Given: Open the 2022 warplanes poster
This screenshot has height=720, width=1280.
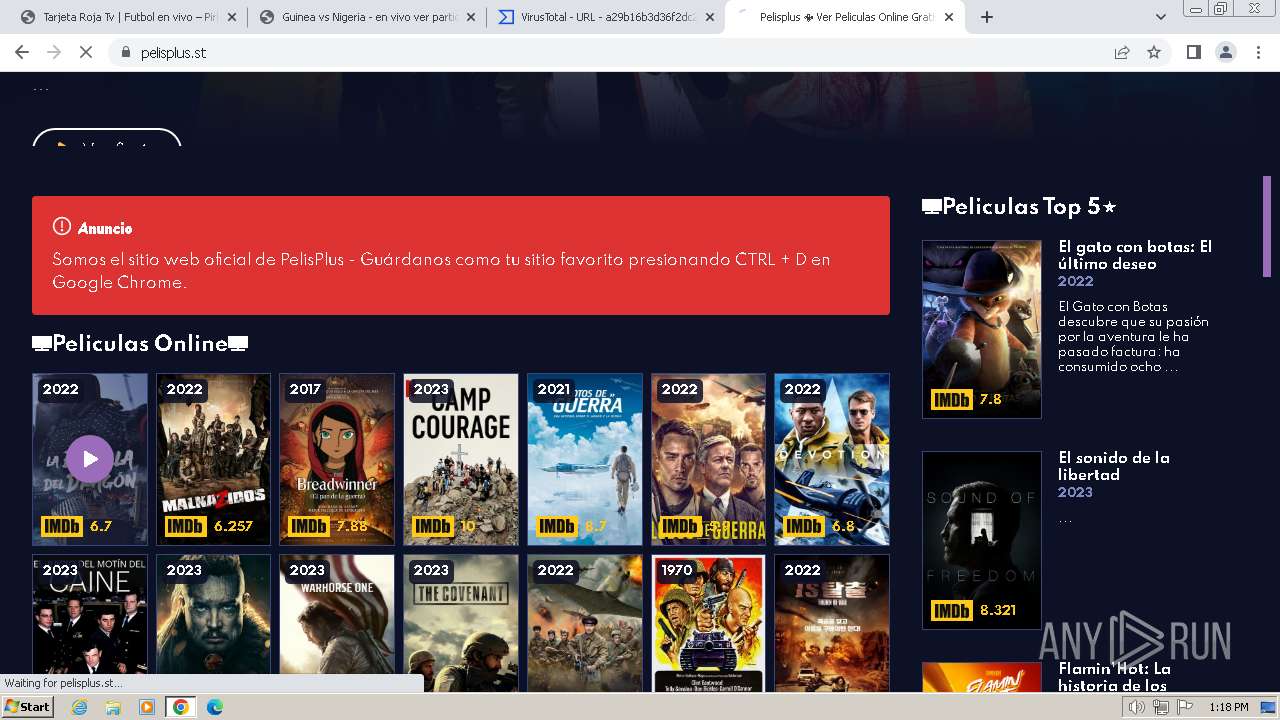Looking at the screenshot, I should point(585,623).
